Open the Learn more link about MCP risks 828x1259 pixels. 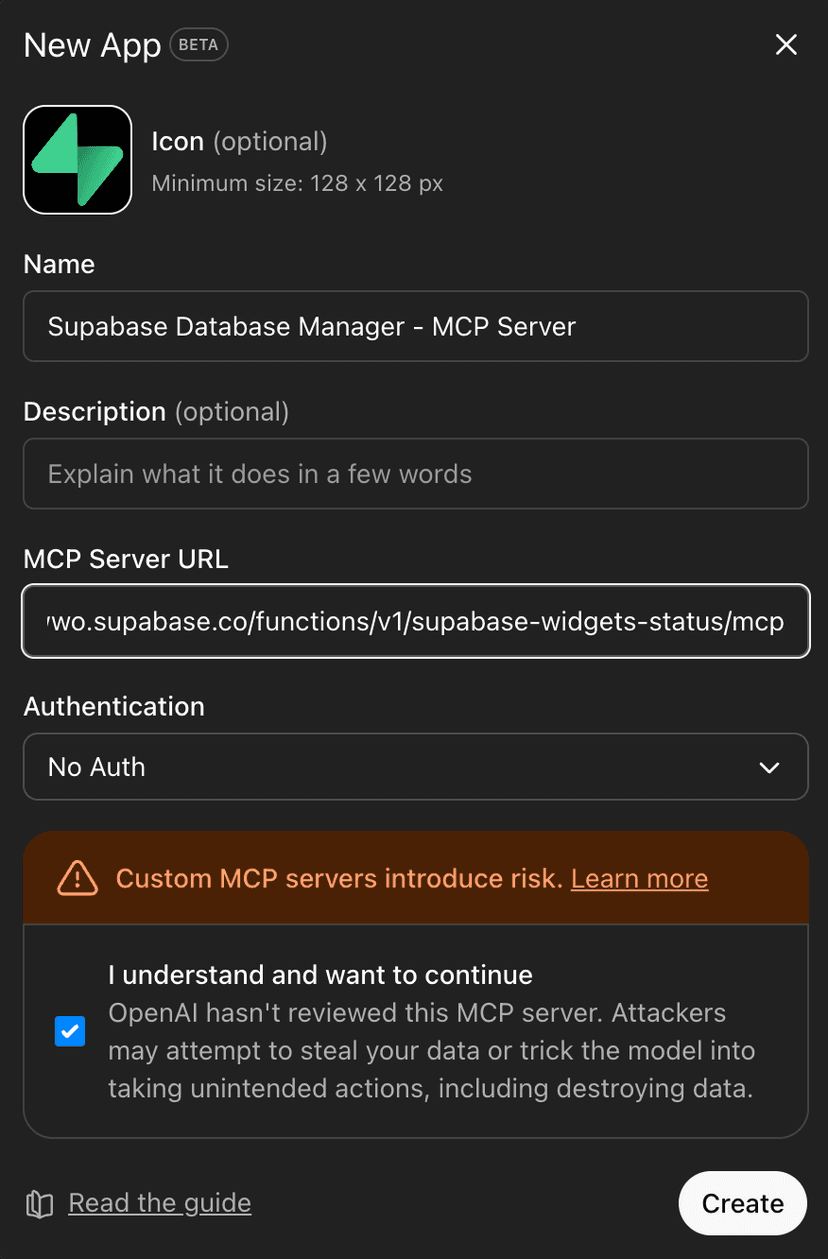click(x=639, y=878)
